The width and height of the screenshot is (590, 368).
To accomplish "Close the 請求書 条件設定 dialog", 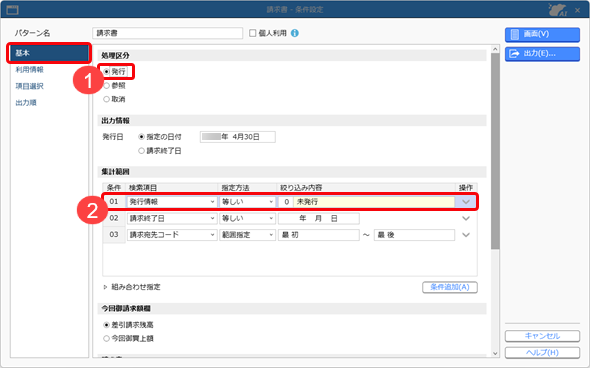I will [x=578, y=11].
